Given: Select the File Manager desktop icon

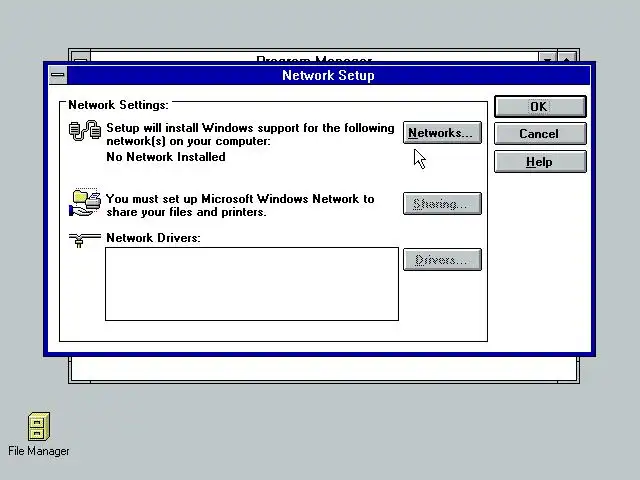Looking at the screenshot, I should (39, 434).
